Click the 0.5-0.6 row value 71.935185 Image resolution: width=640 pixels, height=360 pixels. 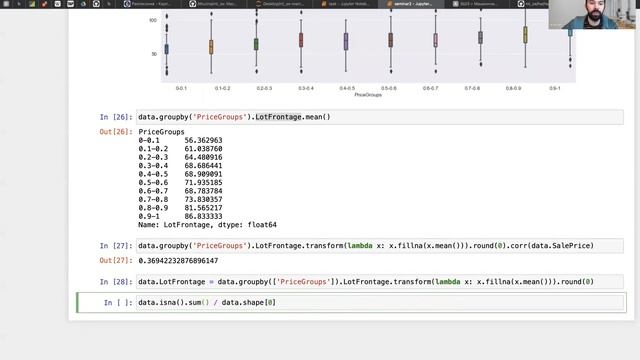coord(203,182)
